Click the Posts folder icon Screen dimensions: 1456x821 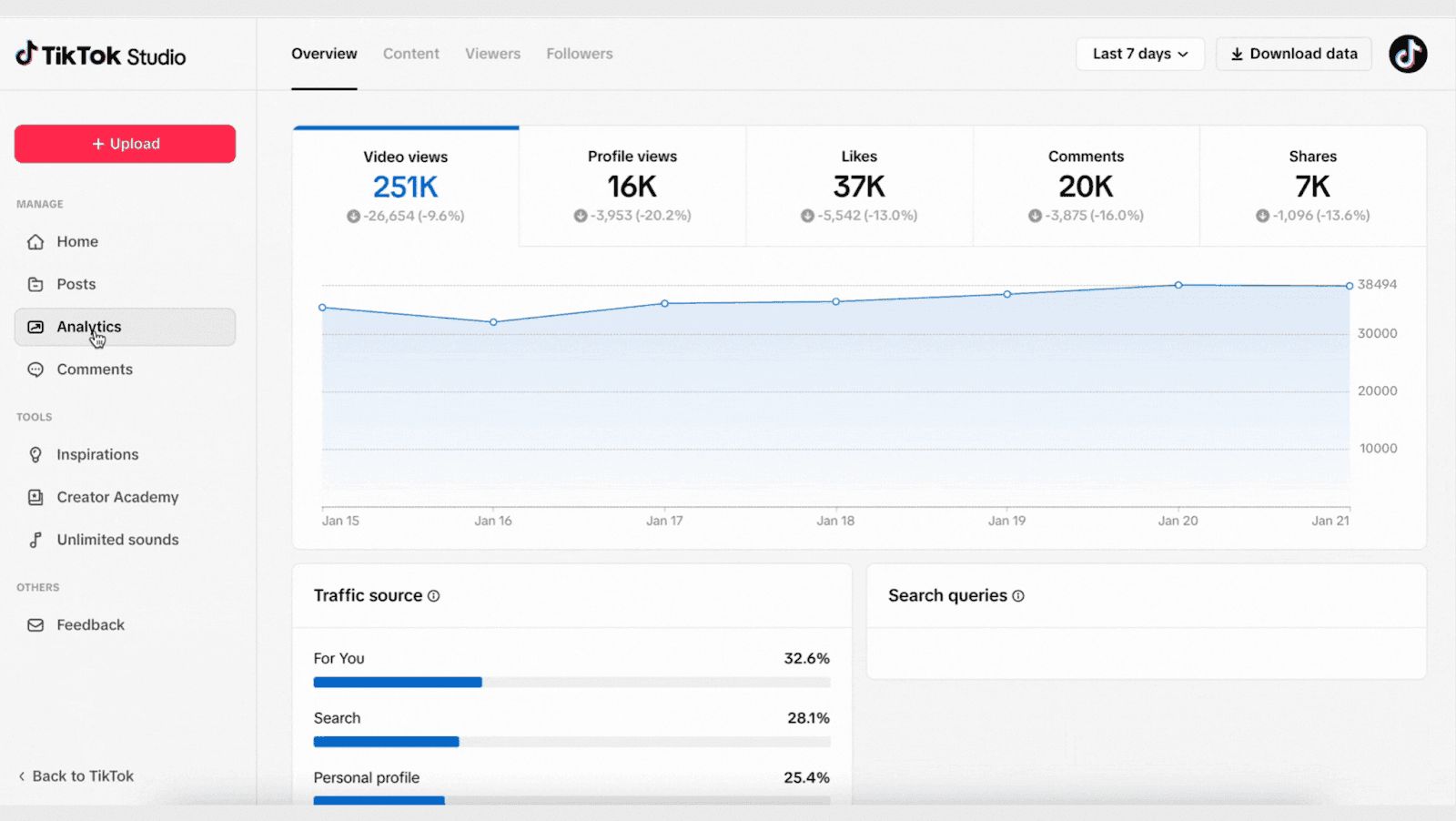[x=35, y=285]
